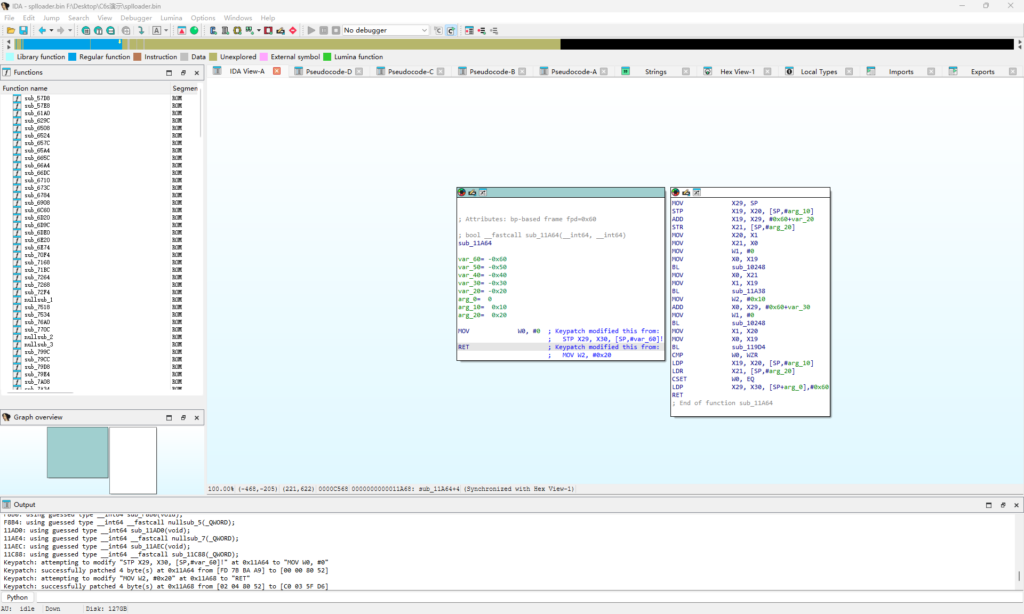Start the debugger with the green play icon

(310, 30)
